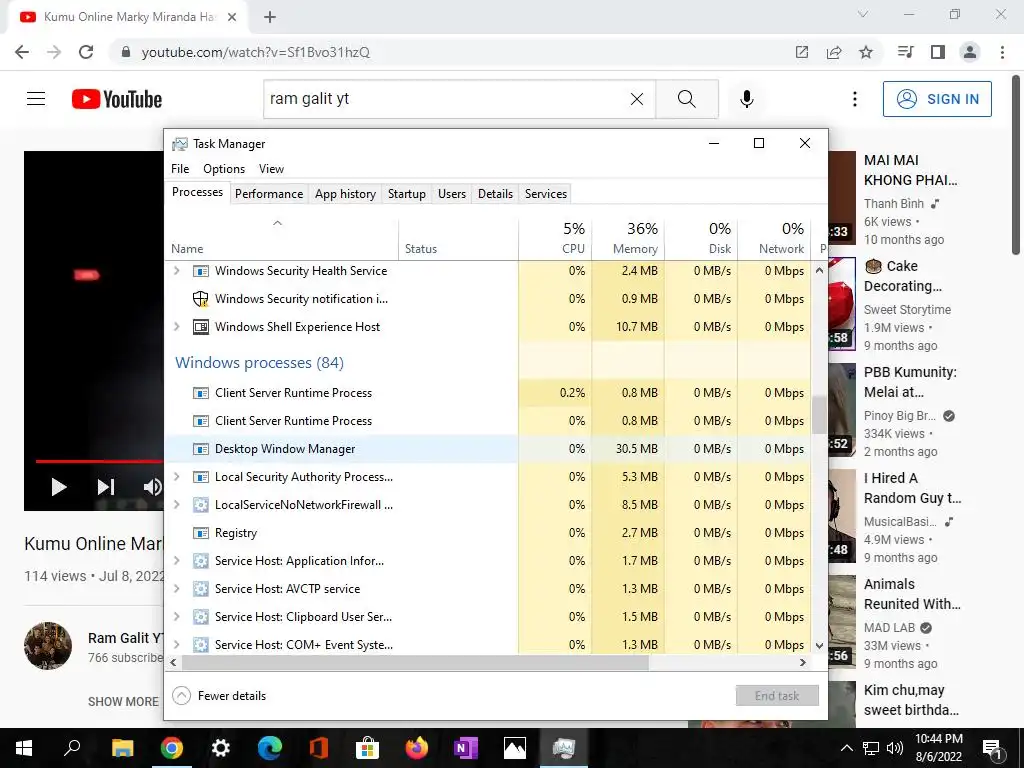Expand Service Host: Clipboard User Service row
The height and width of the screenshot is (768, 1024).
[x=176, y=617]
